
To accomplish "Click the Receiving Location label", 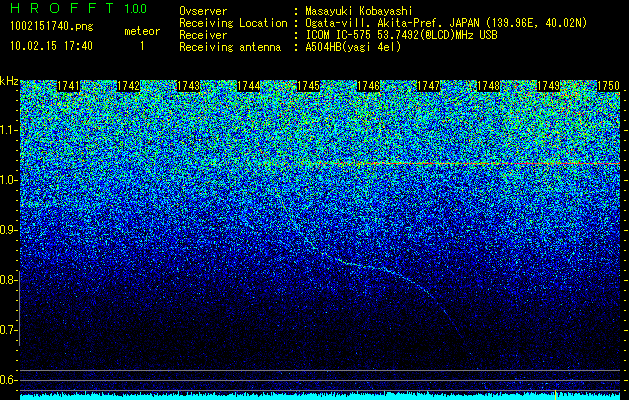I will click(x=233, y=24).
